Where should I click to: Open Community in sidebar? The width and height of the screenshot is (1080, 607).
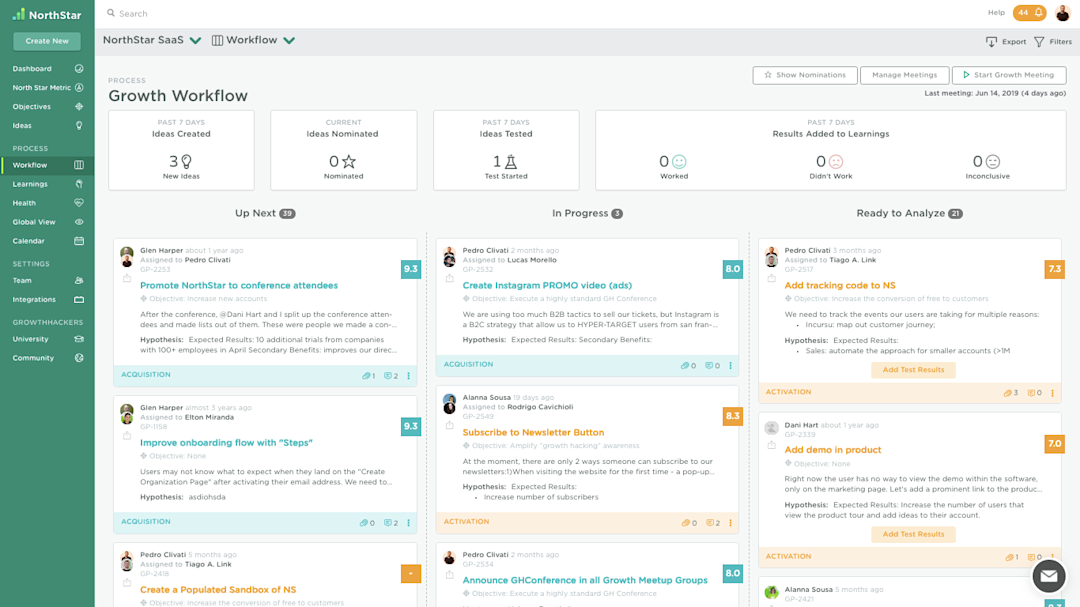pos(48,358)
